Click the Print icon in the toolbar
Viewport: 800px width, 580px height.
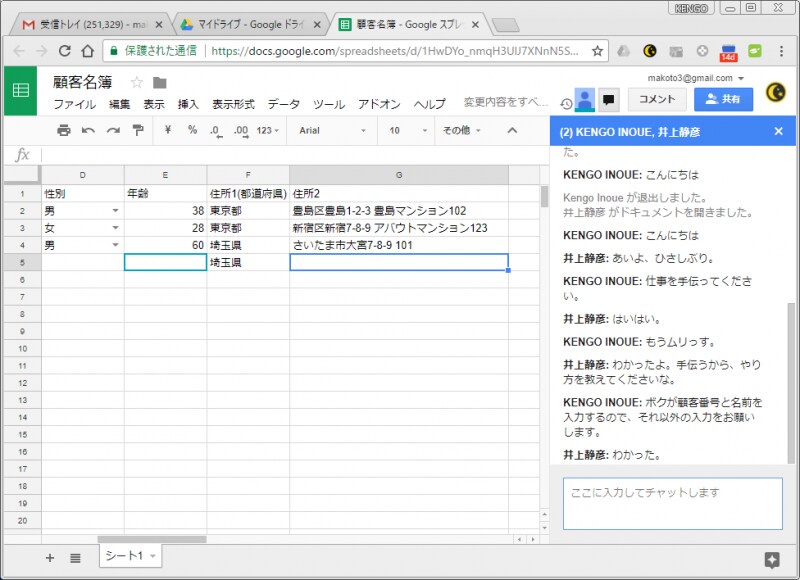tap(64, 131)
